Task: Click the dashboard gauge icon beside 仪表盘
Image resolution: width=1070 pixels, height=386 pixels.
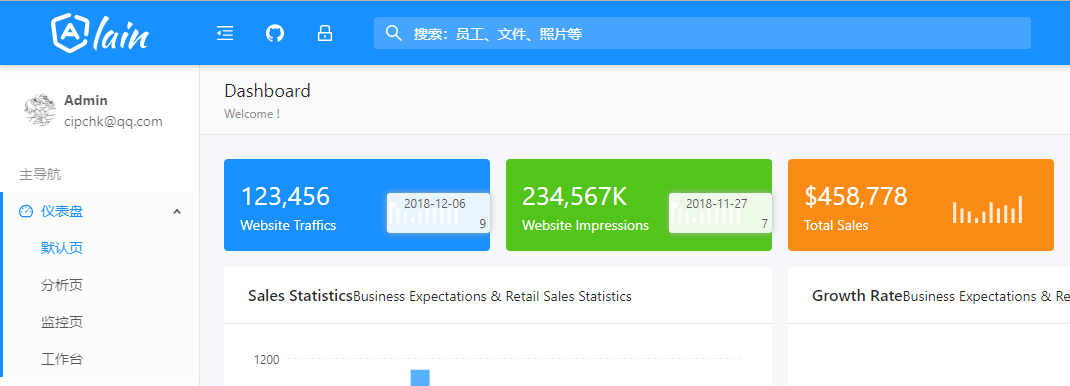Action: pos(26,211)
